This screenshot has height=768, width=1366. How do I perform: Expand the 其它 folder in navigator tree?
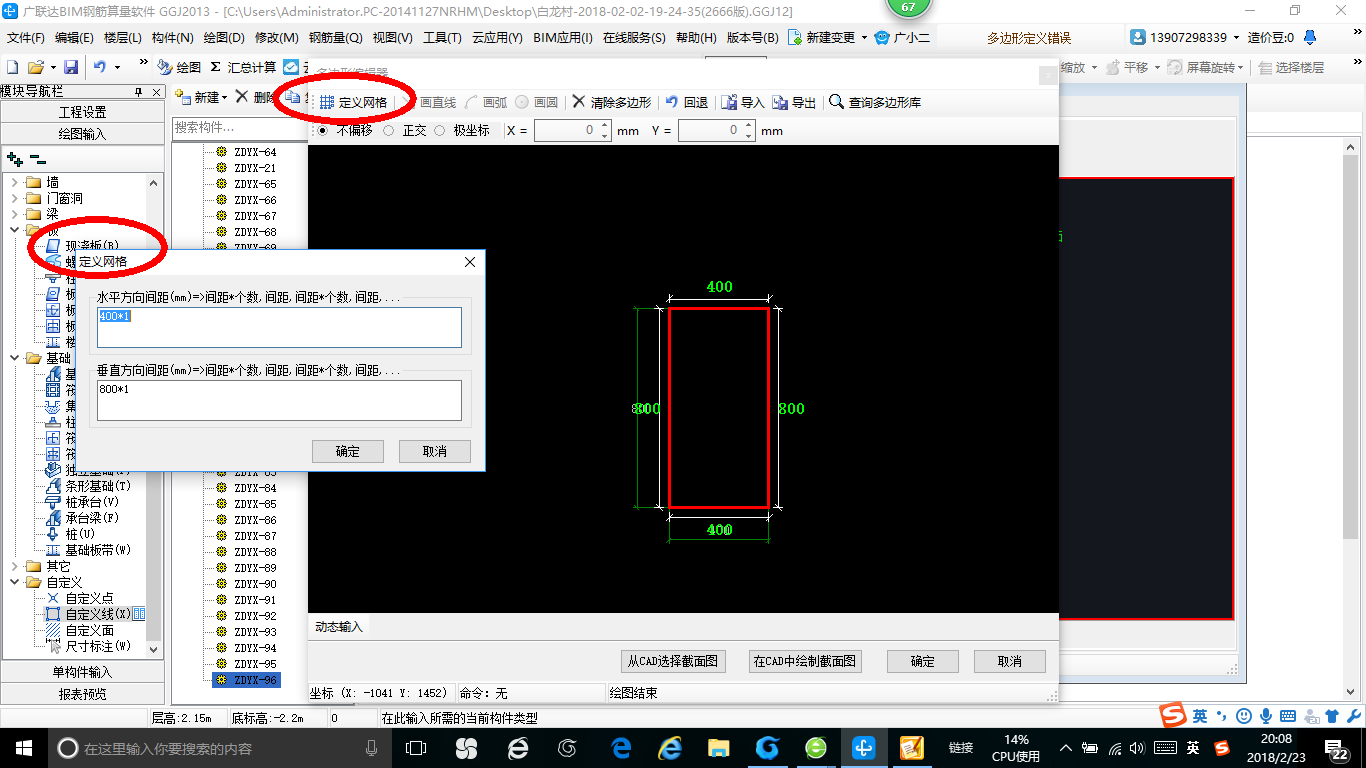click(14, 566)
